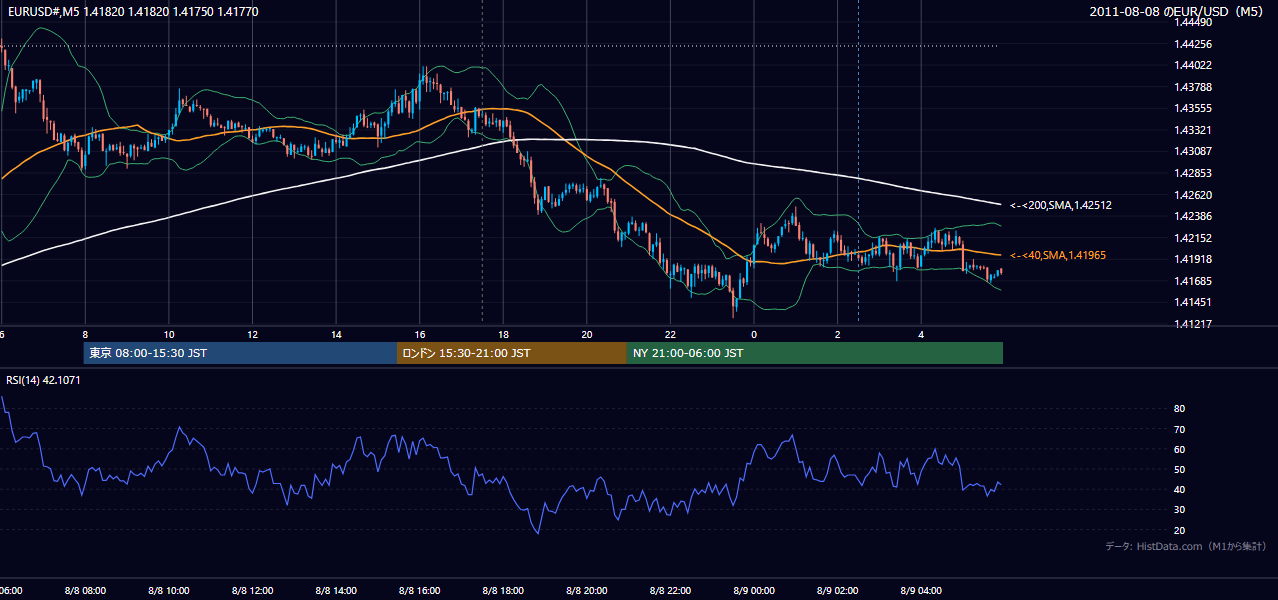Click price axis value 1.44022
1278x600 pixels.
coord(1193,66)
